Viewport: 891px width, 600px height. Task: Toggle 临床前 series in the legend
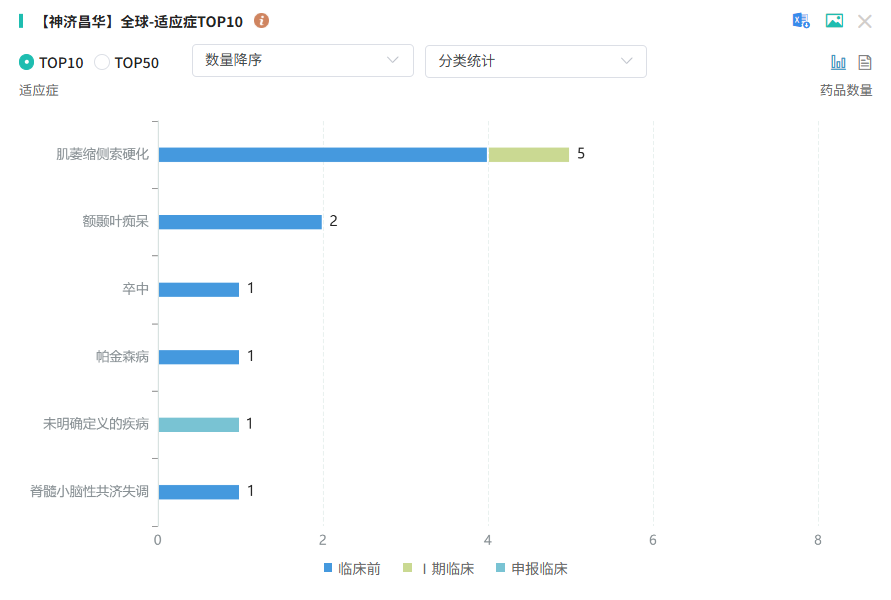[352, 569]
